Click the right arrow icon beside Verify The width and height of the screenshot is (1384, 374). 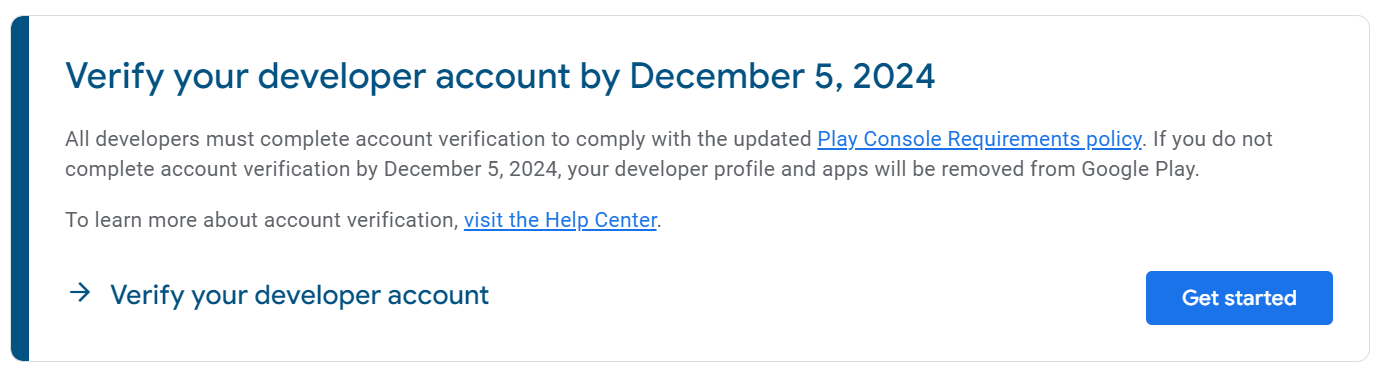click(80, 293)
